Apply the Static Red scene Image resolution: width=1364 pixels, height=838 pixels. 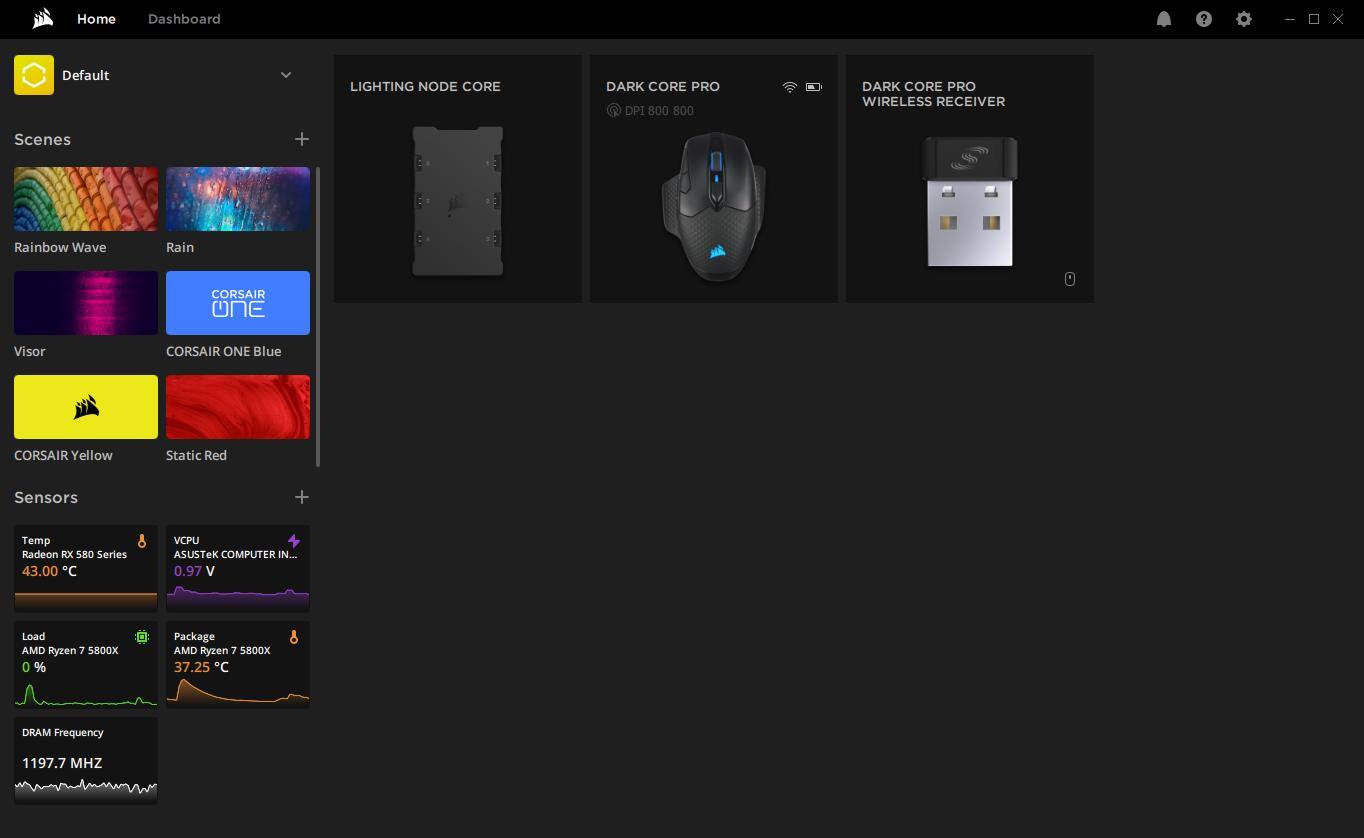[238, 407]
